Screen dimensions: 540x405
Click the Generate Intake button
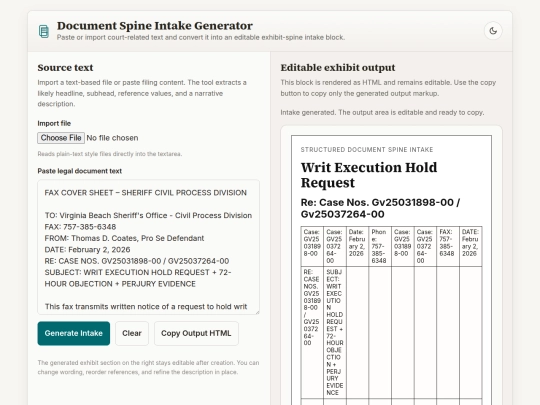pyautogui.click(x=74, y=333)
